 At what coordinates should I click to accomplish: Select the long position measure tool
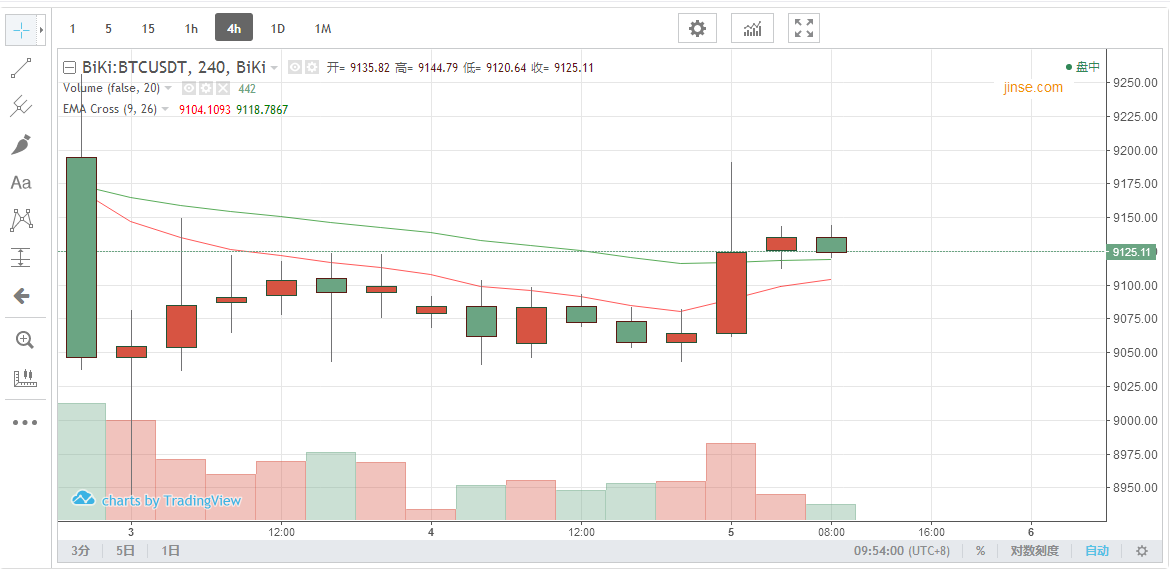tap(22, 258)
